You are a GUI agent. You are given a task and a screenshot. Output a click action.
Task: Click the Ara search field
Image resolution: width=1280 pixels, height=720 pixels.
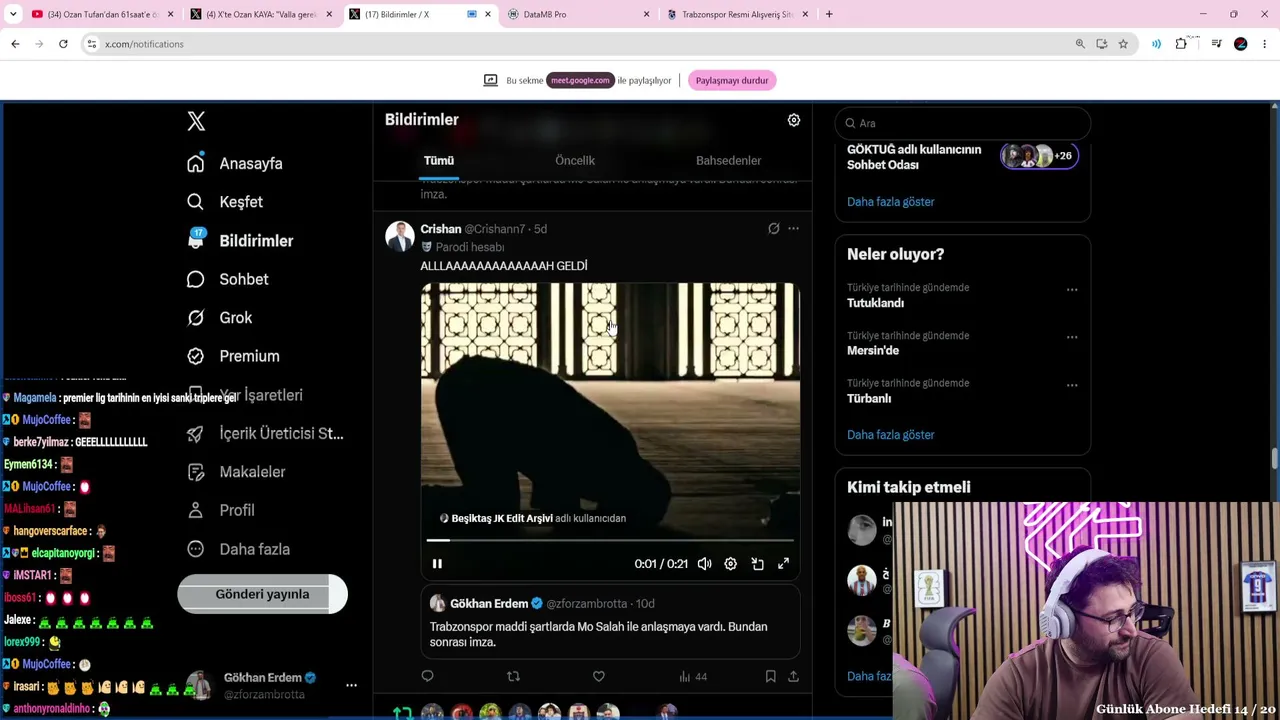[963, 123]
